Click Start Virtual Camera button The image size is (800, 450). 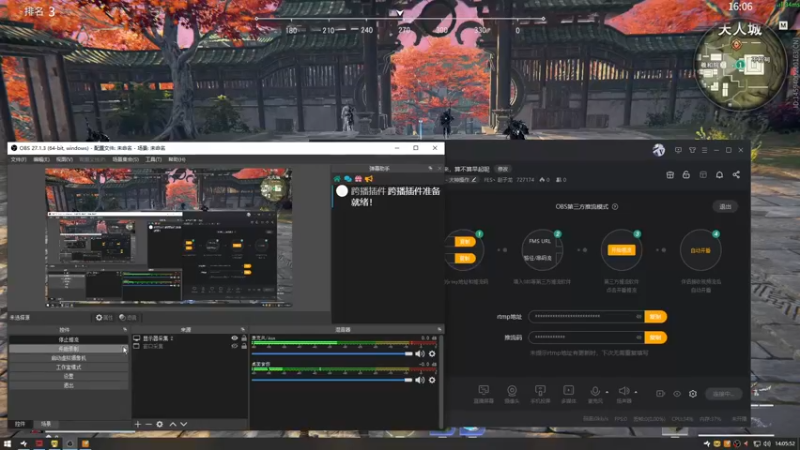click(68, 358)
